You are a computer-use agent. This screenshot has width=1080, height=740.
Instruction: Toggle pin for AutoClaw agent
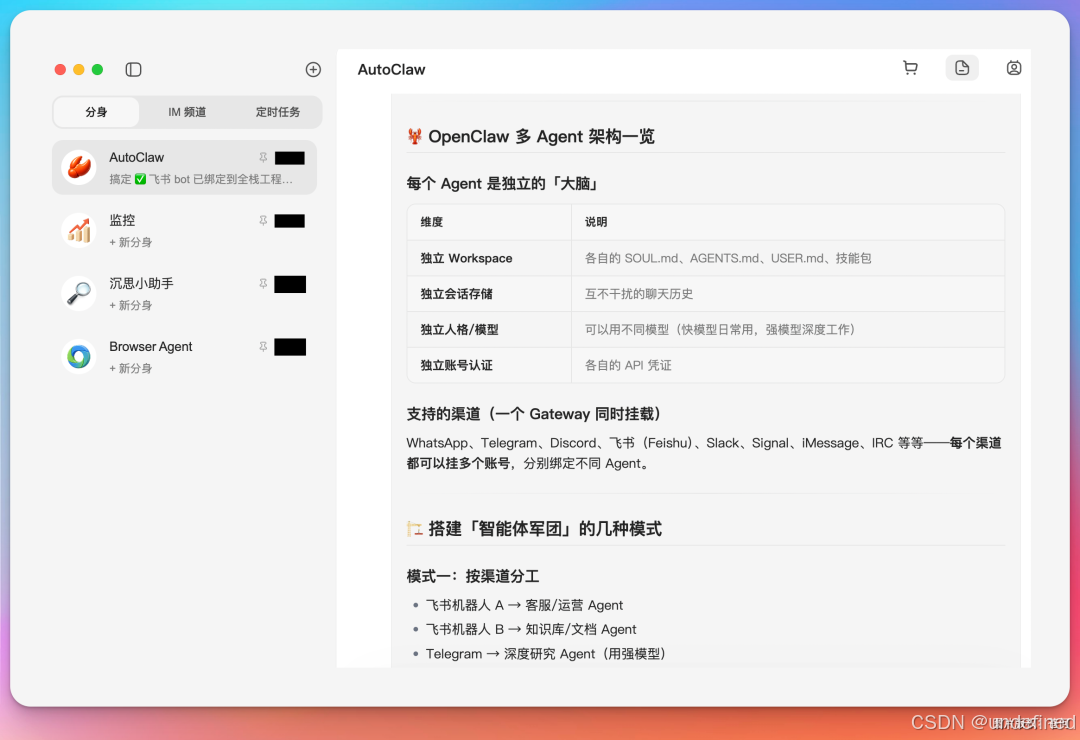click(263, 158)
